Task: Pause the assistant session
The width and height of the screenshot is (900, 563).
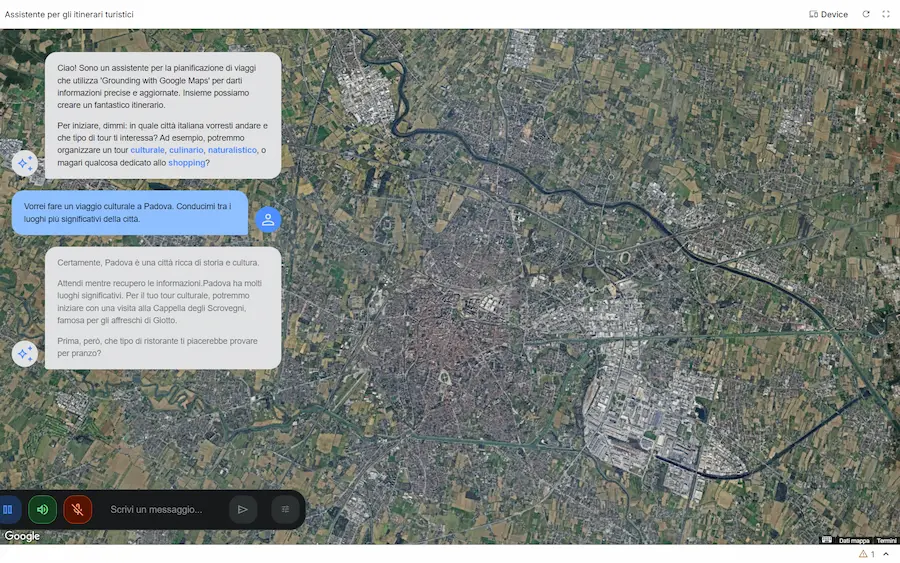Action: pos(8,509)
